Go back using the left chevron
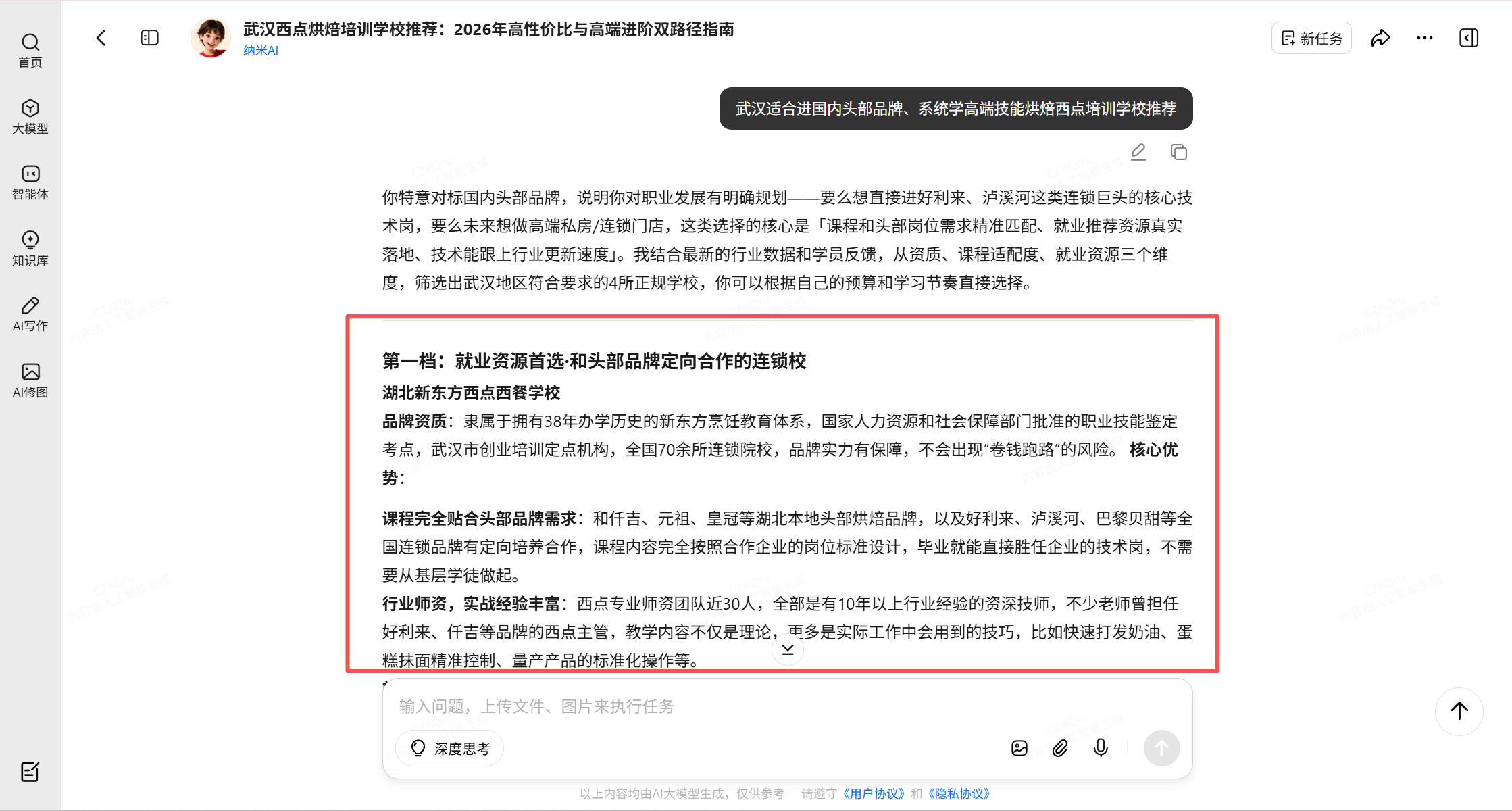Viewport: 1512px width, 811px height. click(x=101, y=38)
